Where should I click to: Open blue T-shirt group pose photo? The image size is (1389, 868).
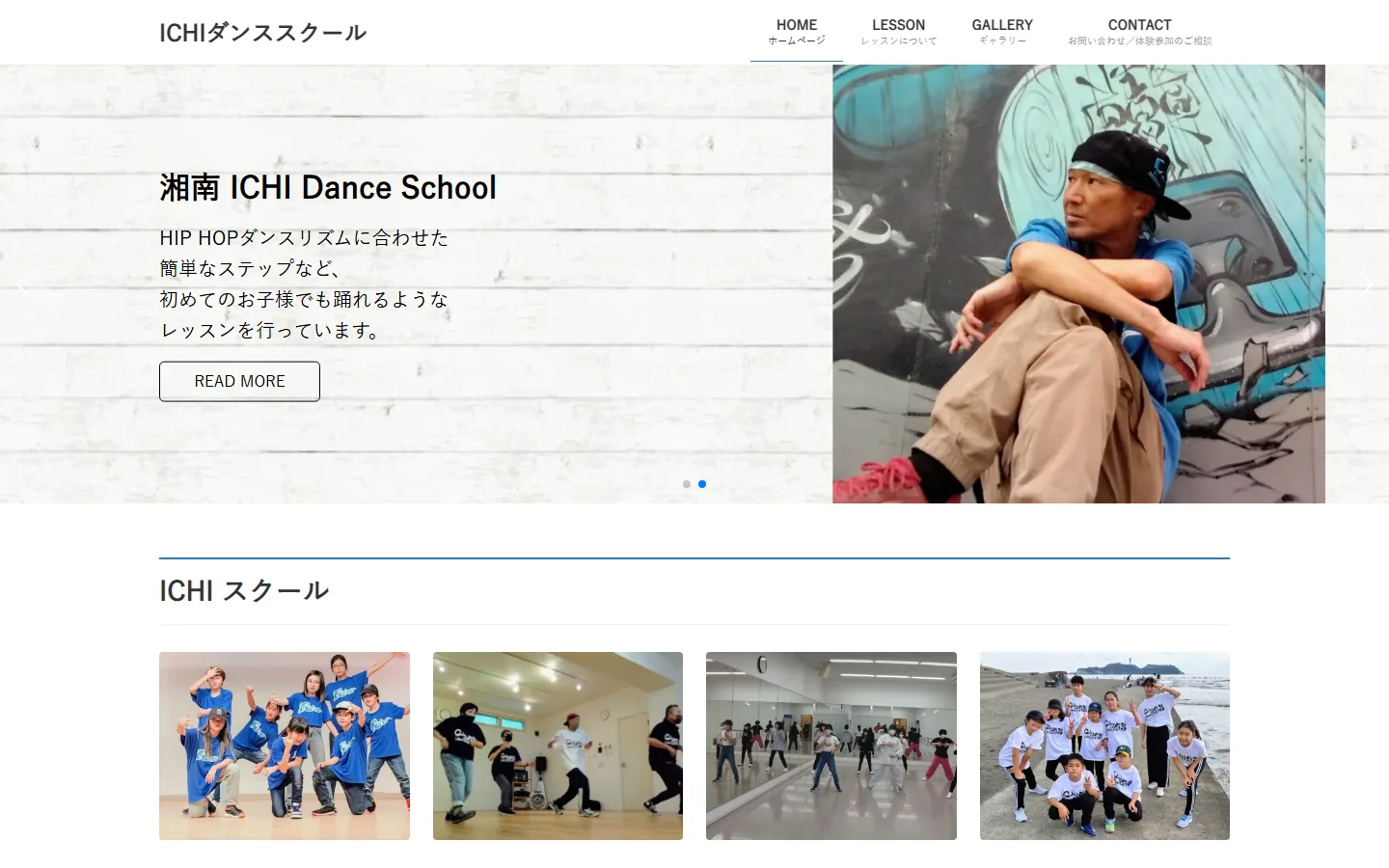tap(285, 746)
